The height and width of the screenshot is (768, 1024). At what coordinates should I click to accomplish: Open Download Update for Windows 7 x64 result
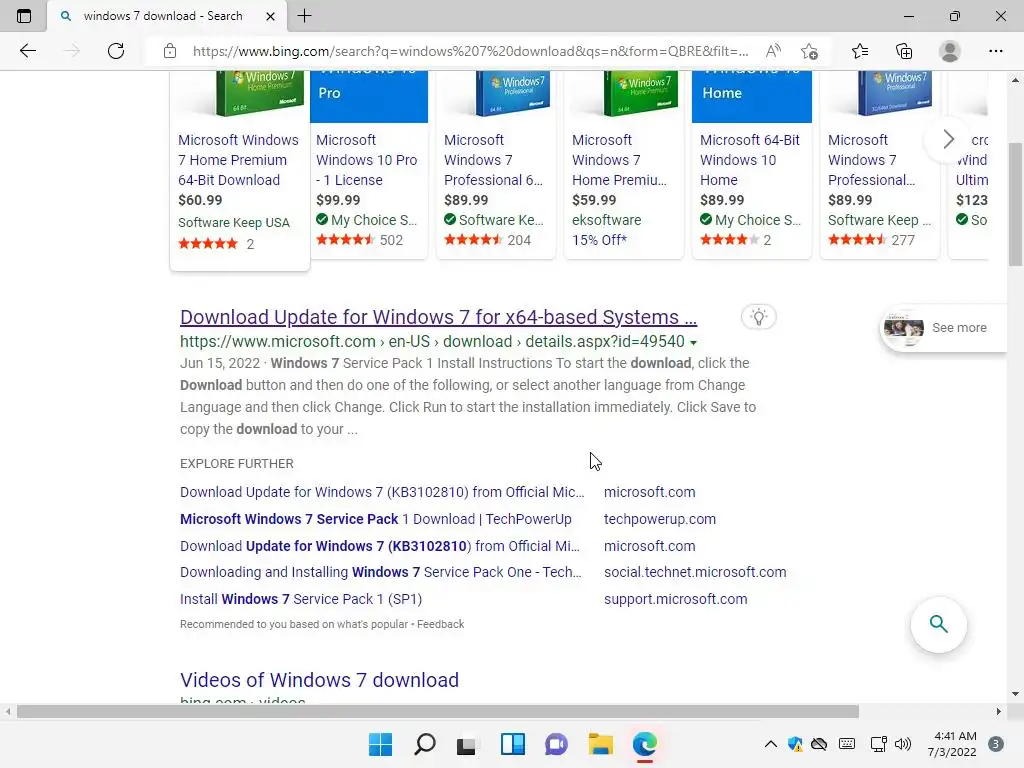pyautogui.click(x=438, y=317)
